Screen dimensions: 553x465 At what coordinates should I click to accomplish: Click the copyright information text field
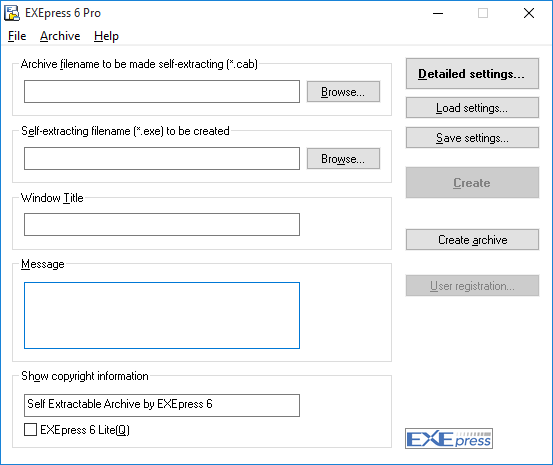[x=162, y=405]
